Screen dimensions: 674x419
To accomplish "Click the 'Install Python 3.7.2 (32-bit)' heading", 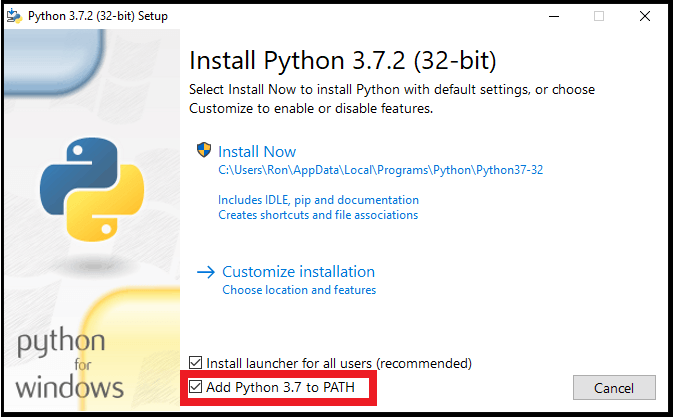I will coord(342,59).
